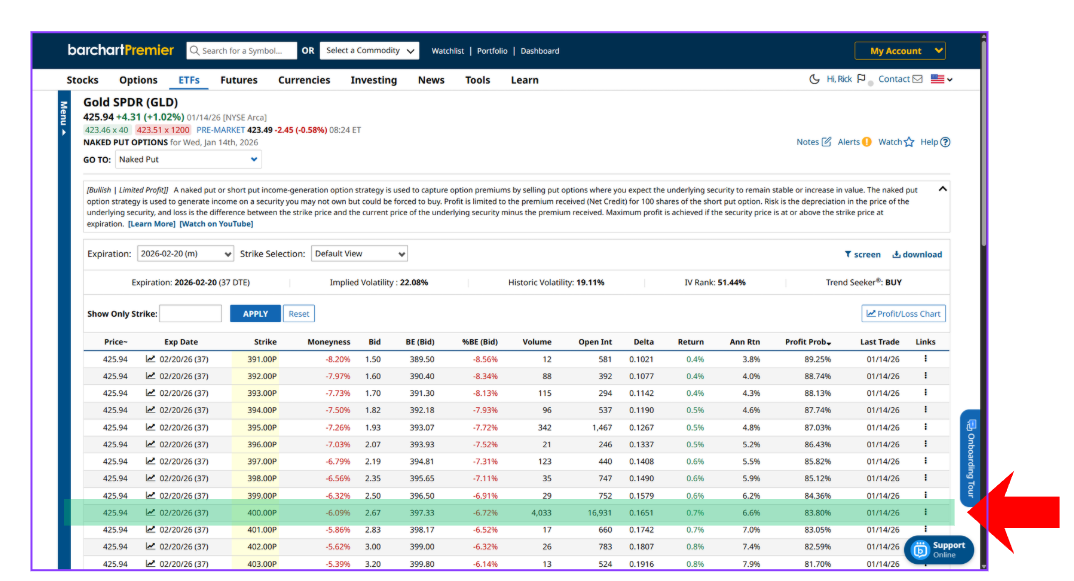
Task: Select the Options tab in navigation
Action: (x=138, y=80)
